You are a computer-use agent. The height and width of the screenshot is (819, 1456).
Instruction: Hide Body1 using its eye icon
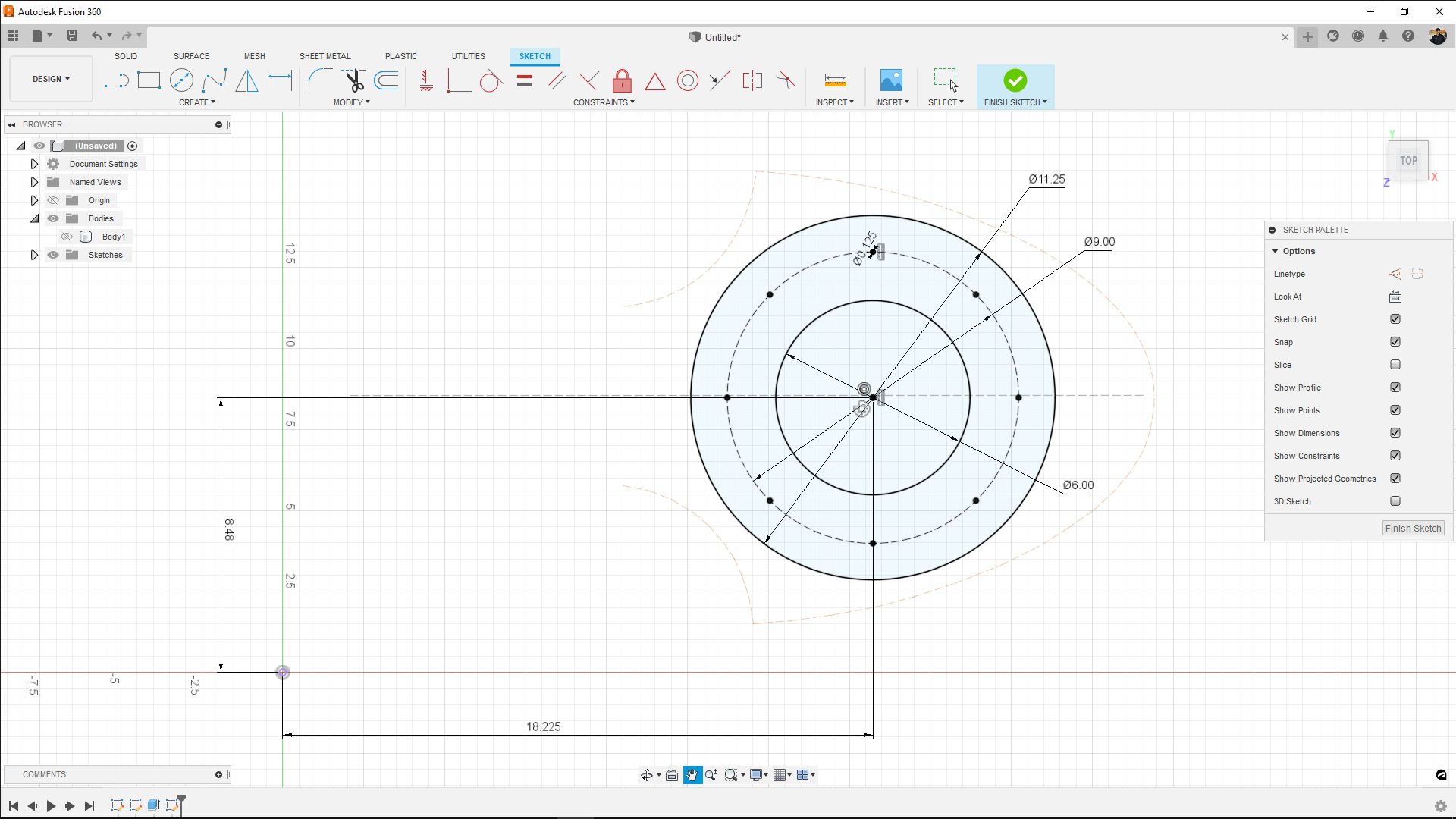pyautogui.click(x=67, y=237)
